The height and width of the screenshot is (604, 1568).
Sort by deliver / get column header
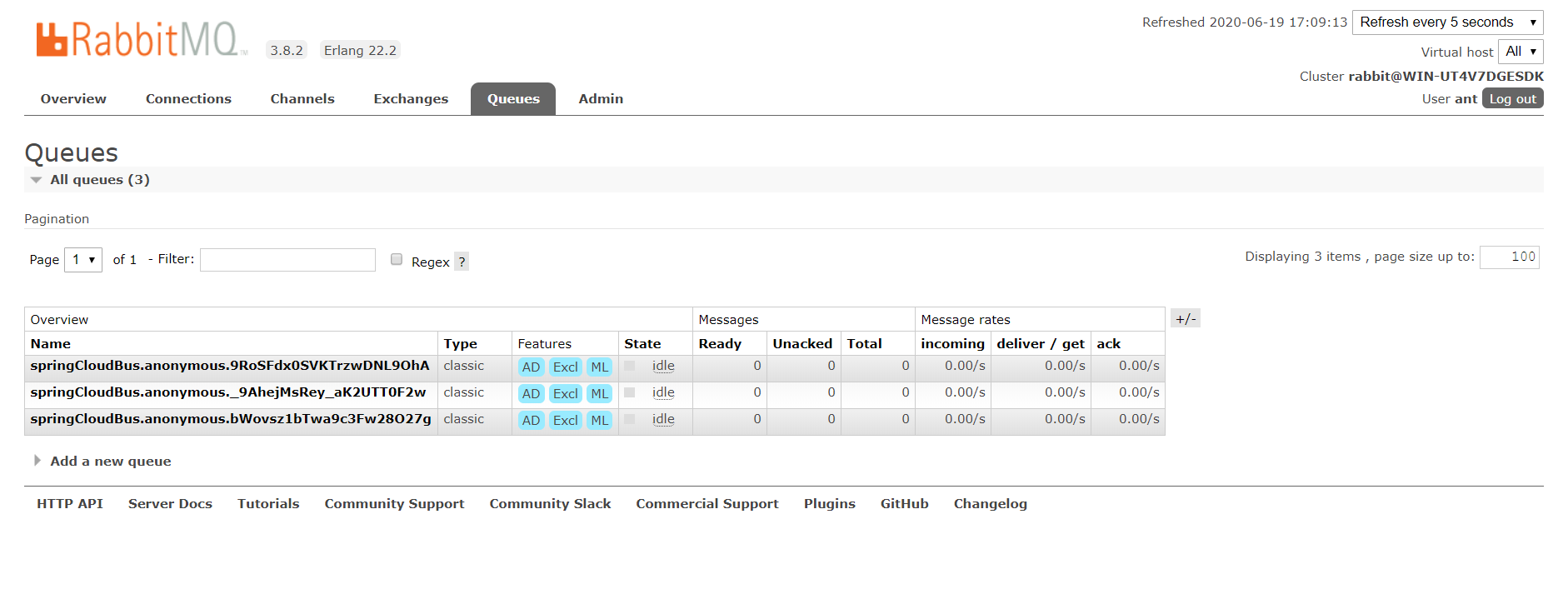[1041, 343]
